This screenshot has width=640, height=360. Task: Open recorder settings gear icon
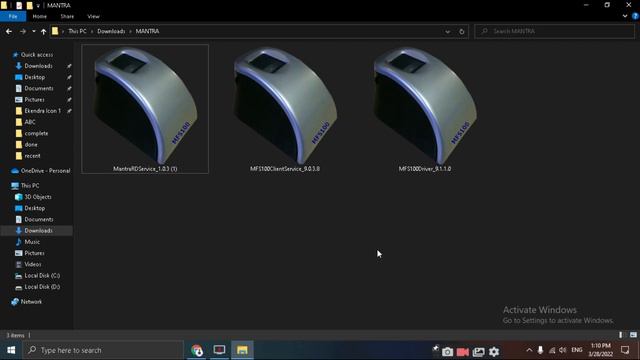(494, 351)
